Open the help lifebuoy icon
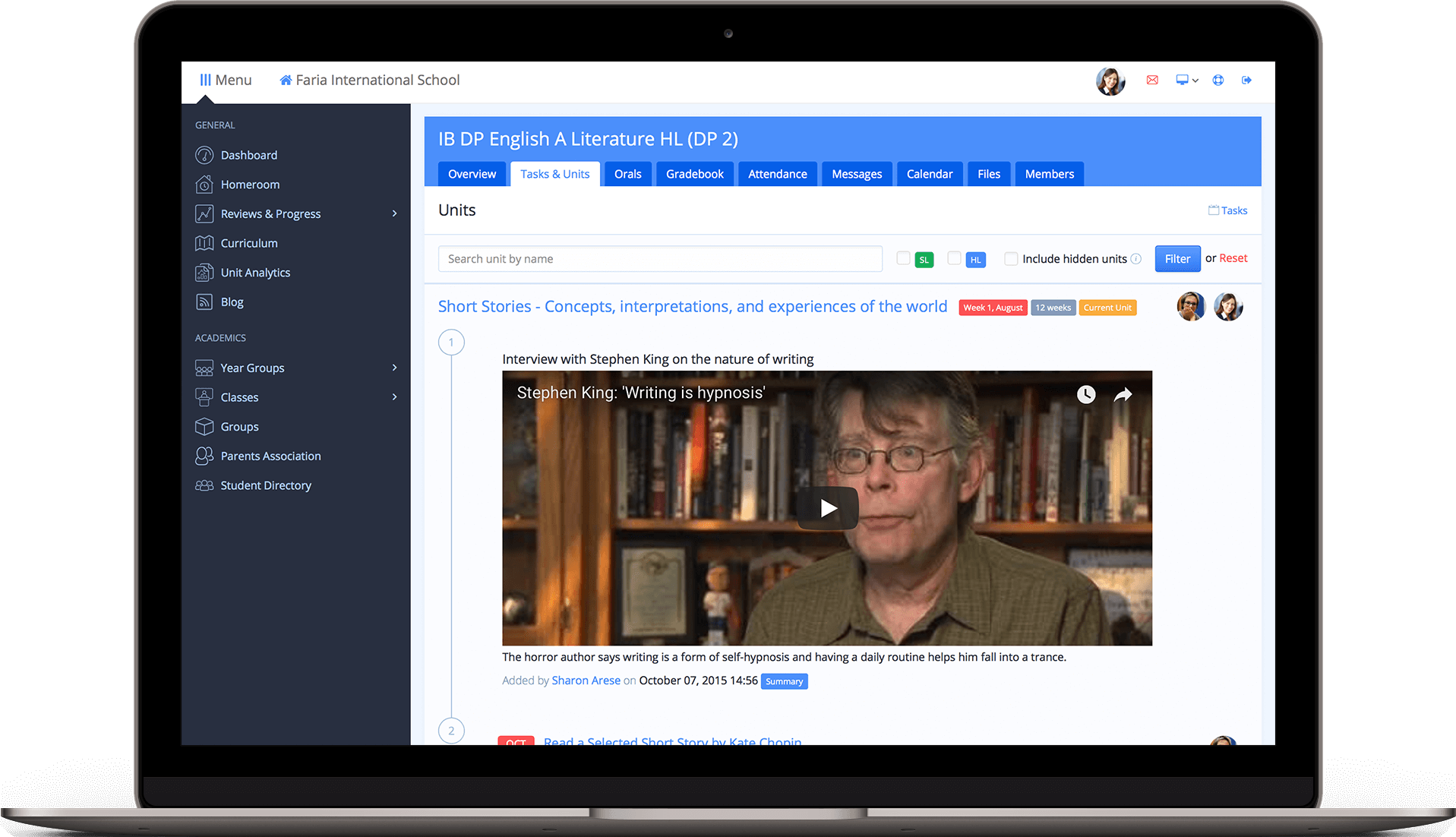1456x837 pixels. (1218, 80)
